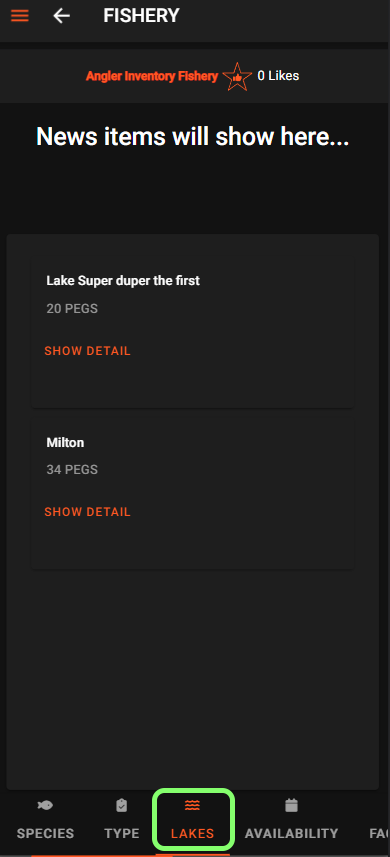Select the clipboard icon above Type

pos(122,805)
